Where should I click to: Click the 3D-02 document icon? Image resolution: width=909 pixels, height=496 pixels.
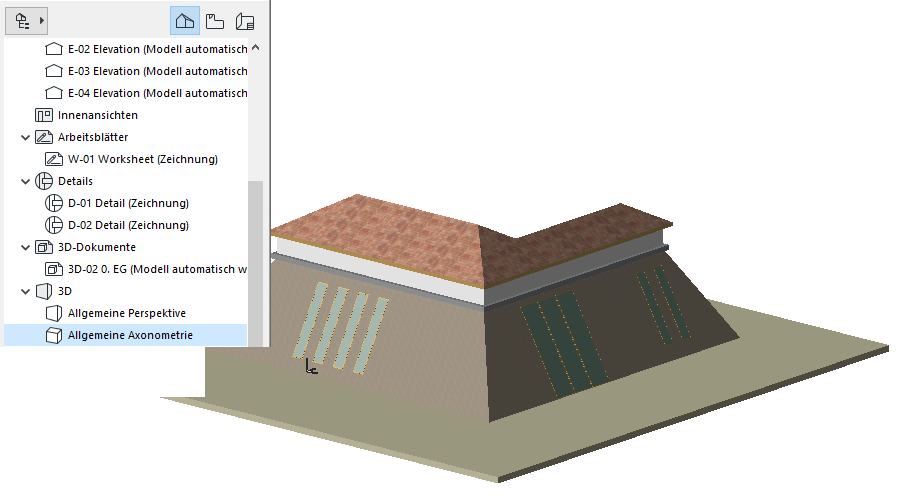tap(54, 269)
